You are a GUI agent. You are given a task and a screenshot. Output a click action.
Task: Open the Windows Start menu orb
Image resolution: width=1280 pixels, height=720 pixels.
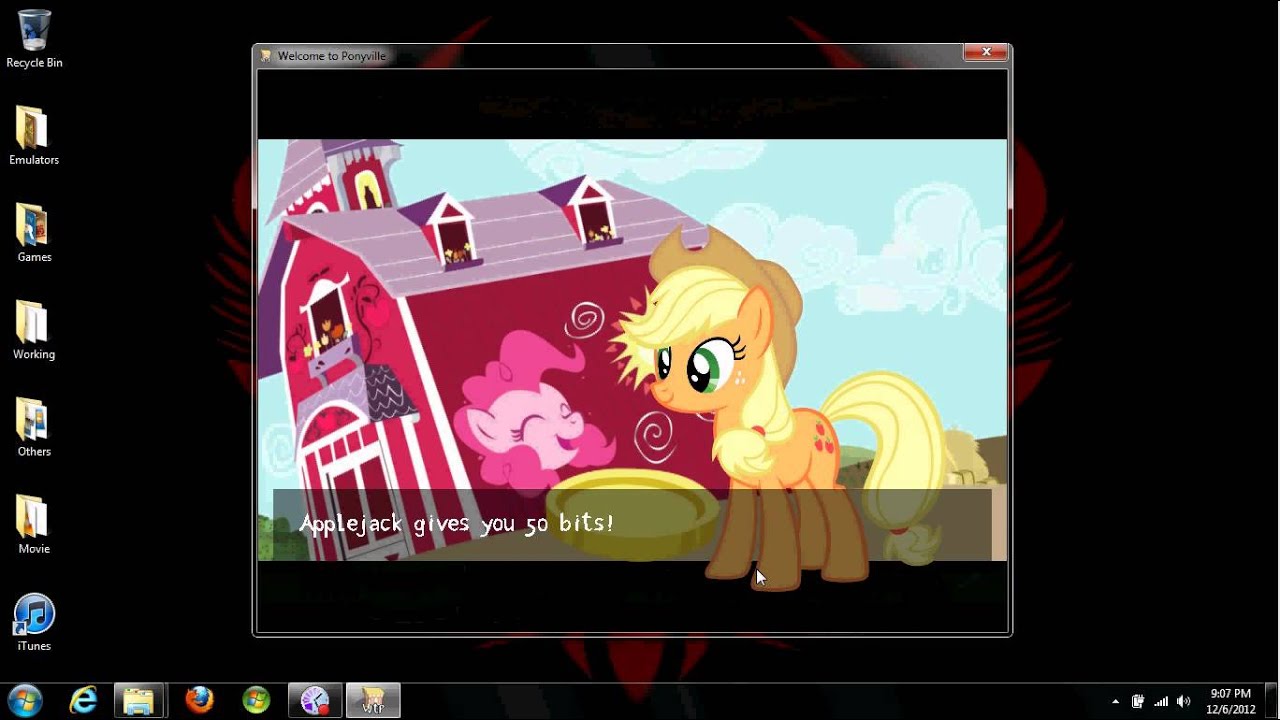(24, 700)
